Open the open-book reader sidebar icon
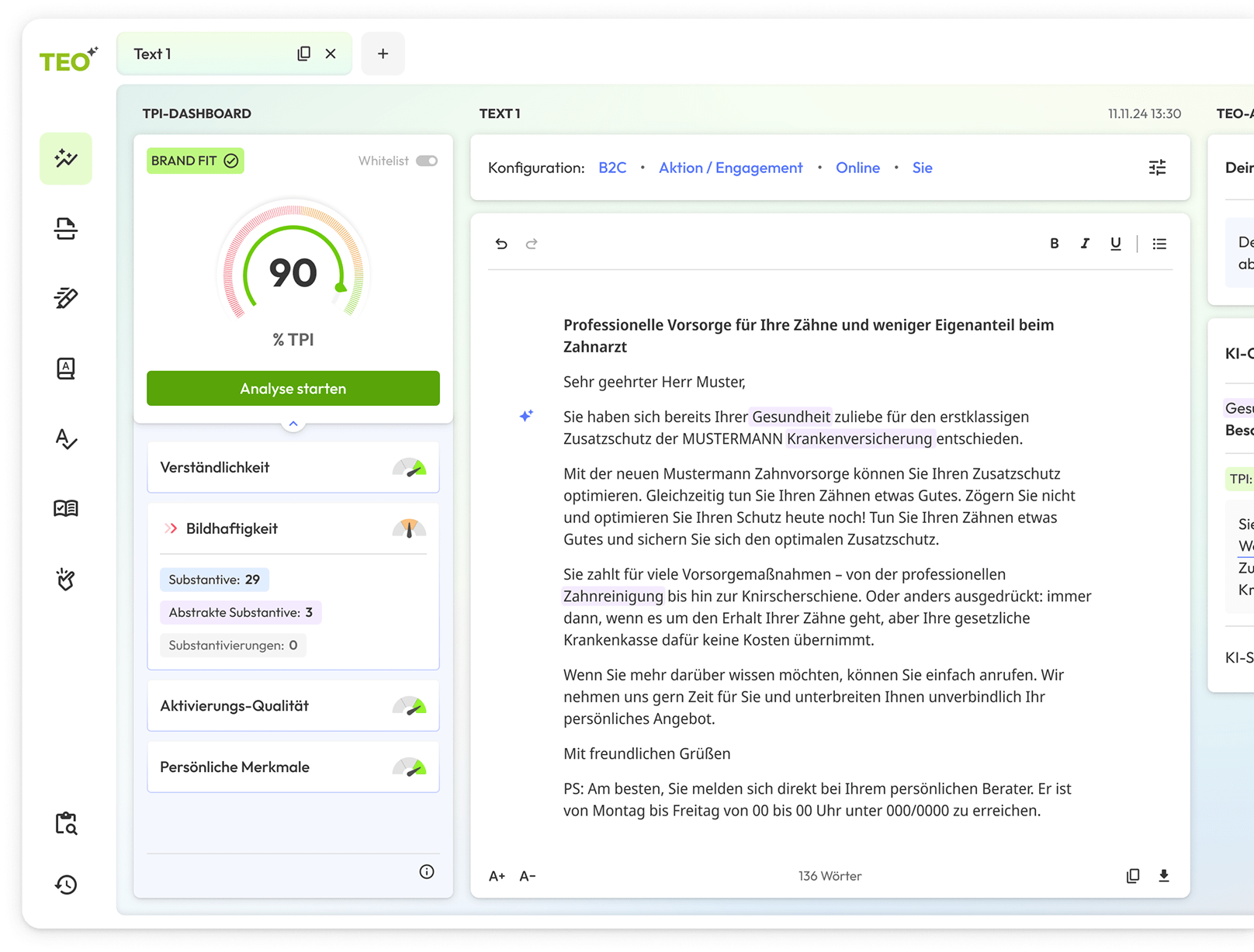Viewport: 1254px width, 952px height. pyautogui.click(x=66, y=508)
